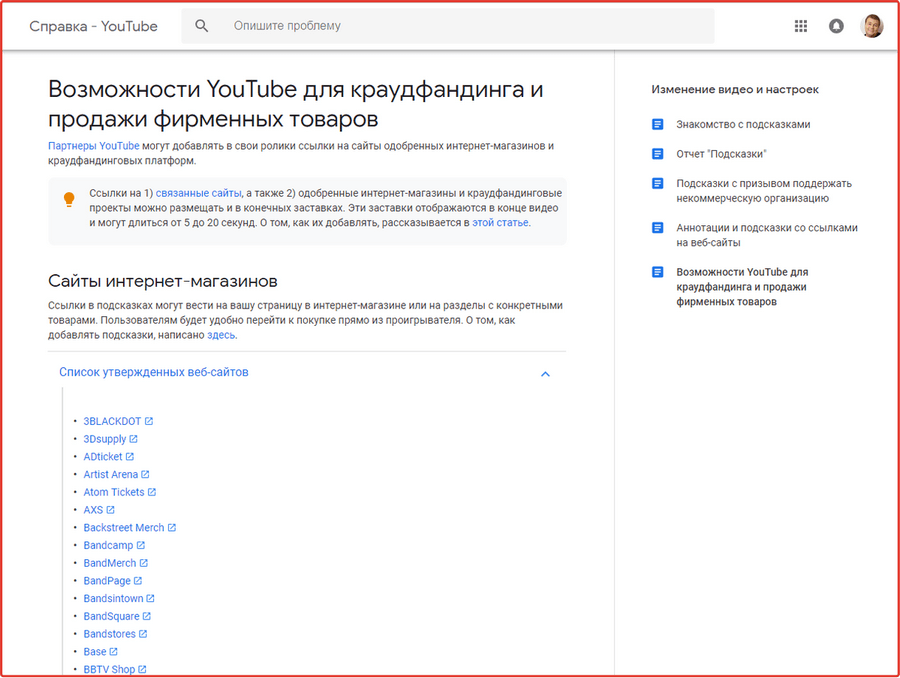
Task: Open the 3BLACKDOT link
Action: (x=112, y=421)
